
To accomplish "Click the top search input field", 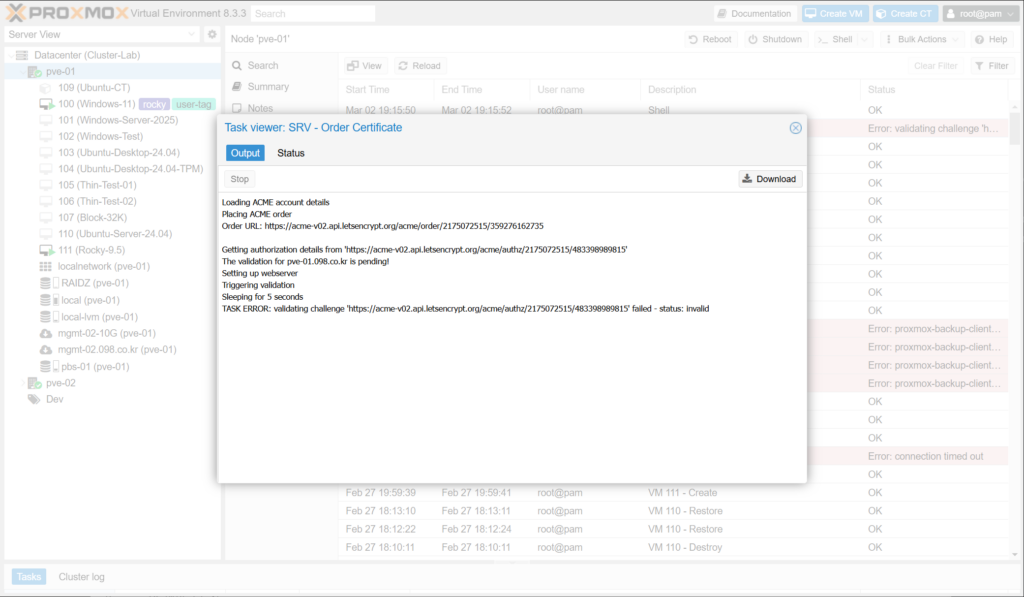I will [x=312, y=14].
